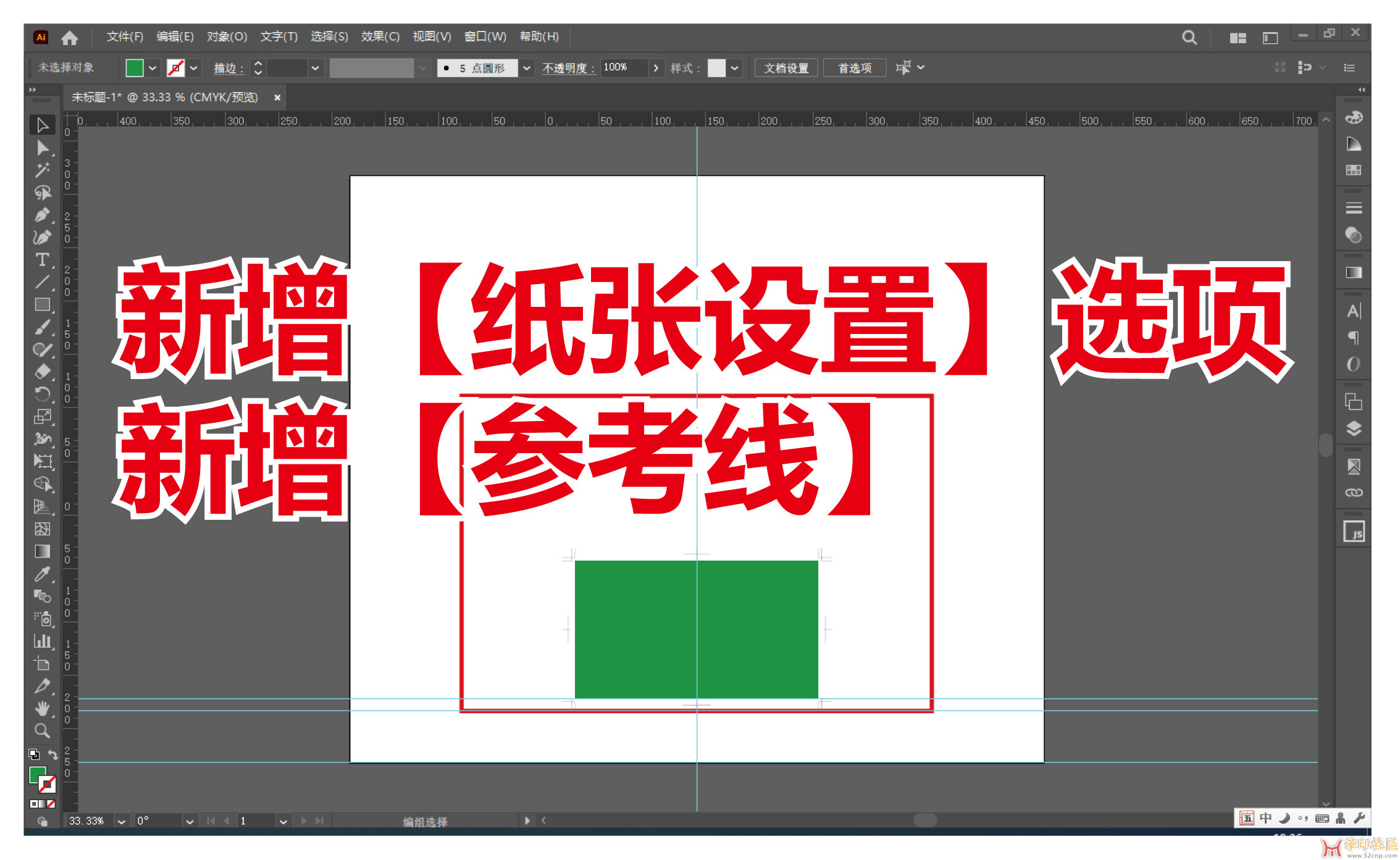Select the Hand tool
Screen dimensions: 1400x860
click(42, 708)
